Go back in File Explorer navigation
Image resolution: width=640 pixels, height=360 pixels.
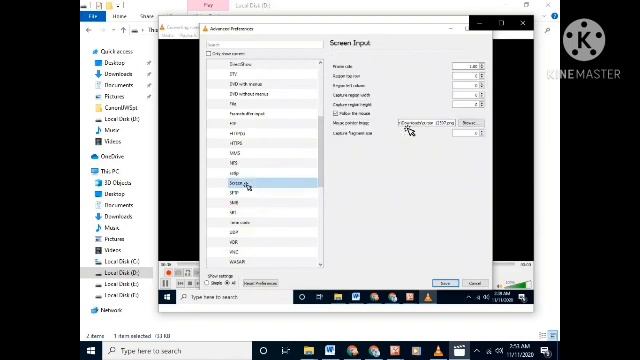point(89,30)
